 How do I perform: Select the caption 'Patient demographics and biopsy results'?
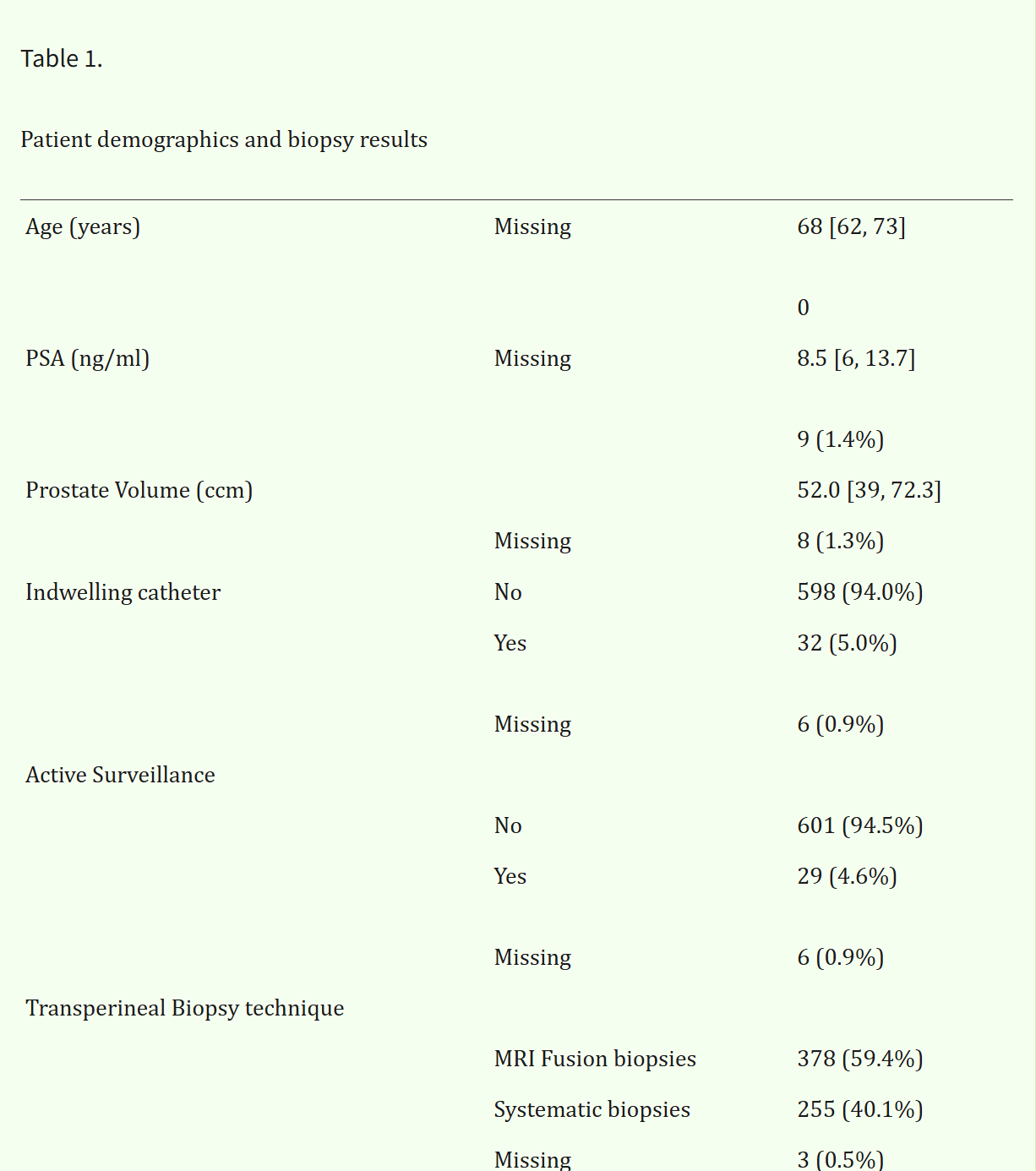pyautogui.click(x=224, y=139)
